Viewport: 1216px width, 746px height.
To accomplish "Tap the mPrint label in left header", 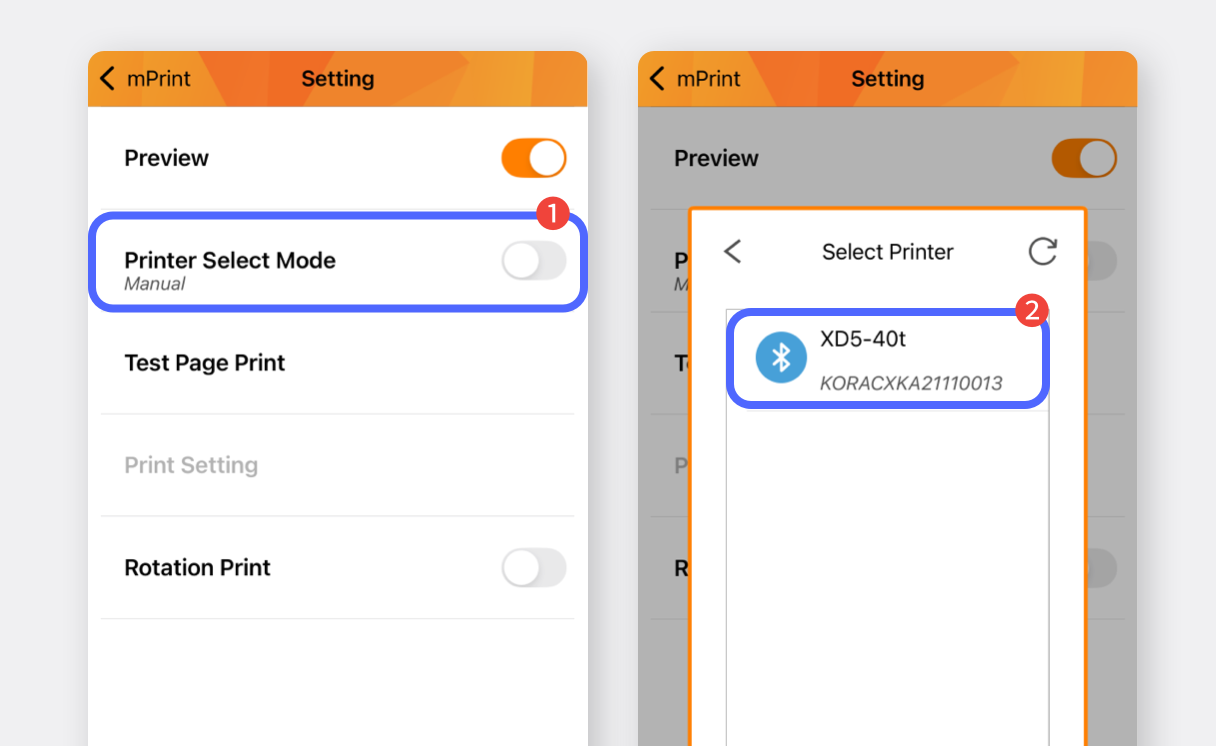I will (159, 79).
